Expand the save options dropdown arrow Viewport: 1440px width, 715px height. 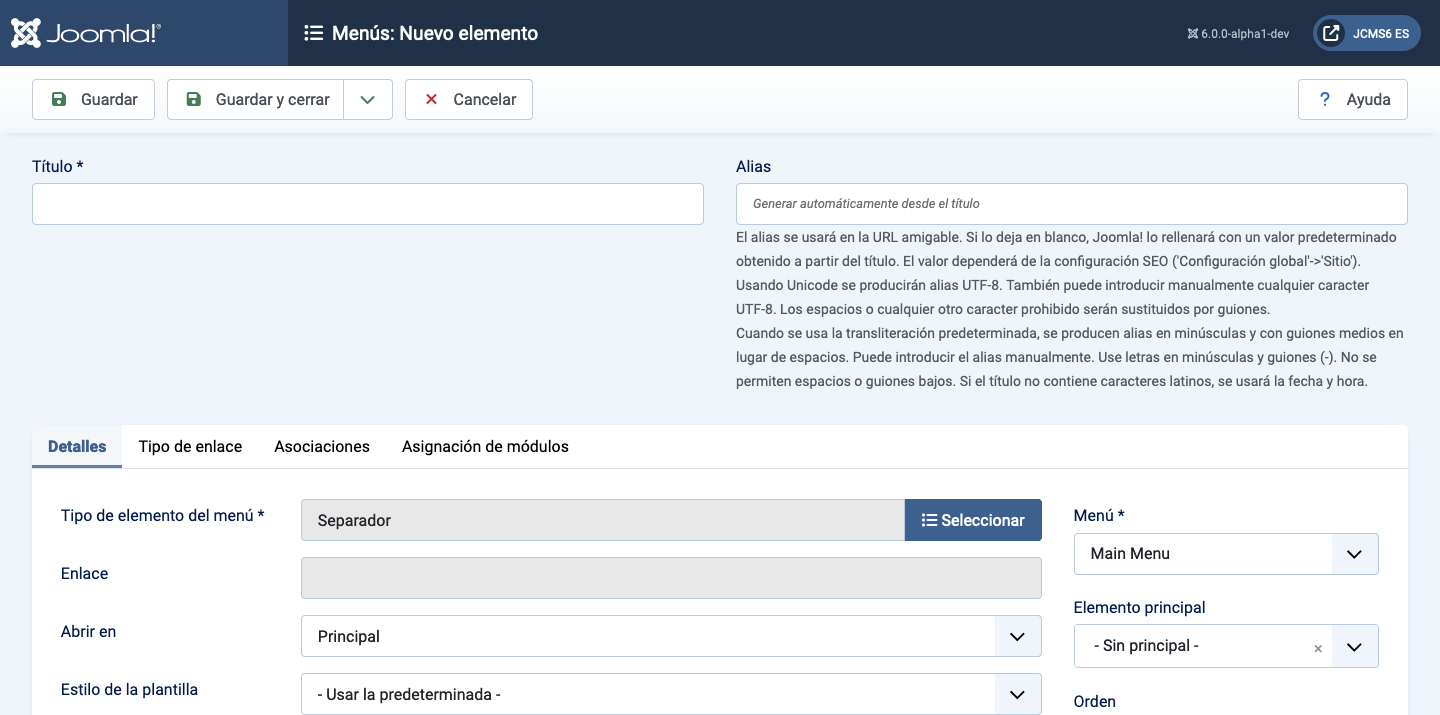coord(368,99)
